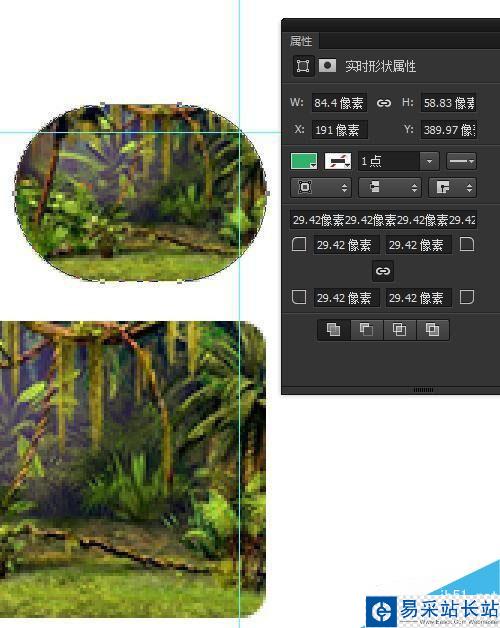
Task: Edit the combined corner radii text field
Action: point(383,220)
